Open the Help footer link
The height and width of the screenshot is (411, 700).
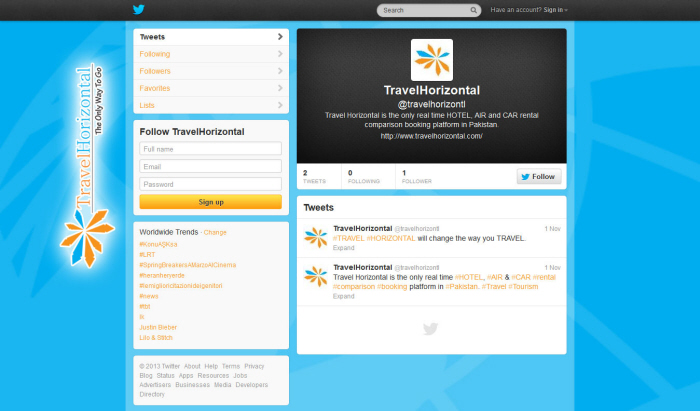(211, 366)
